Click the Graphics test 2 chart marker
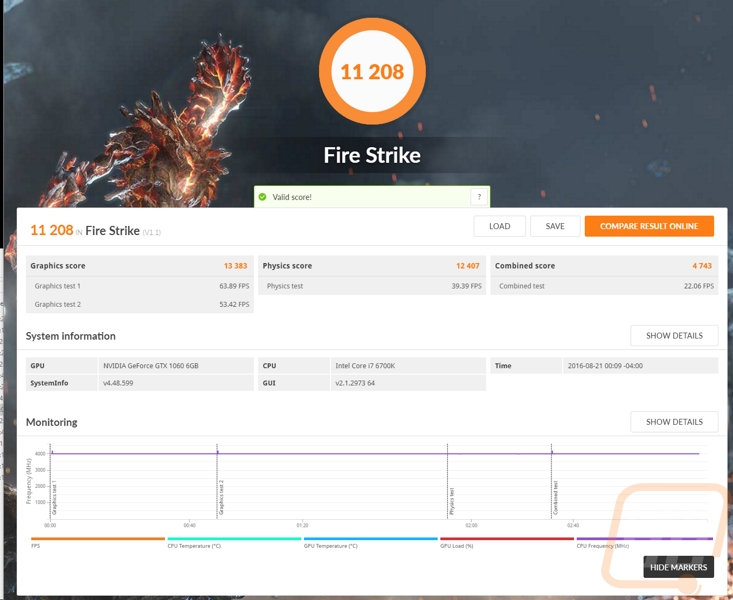 [221, 498]
